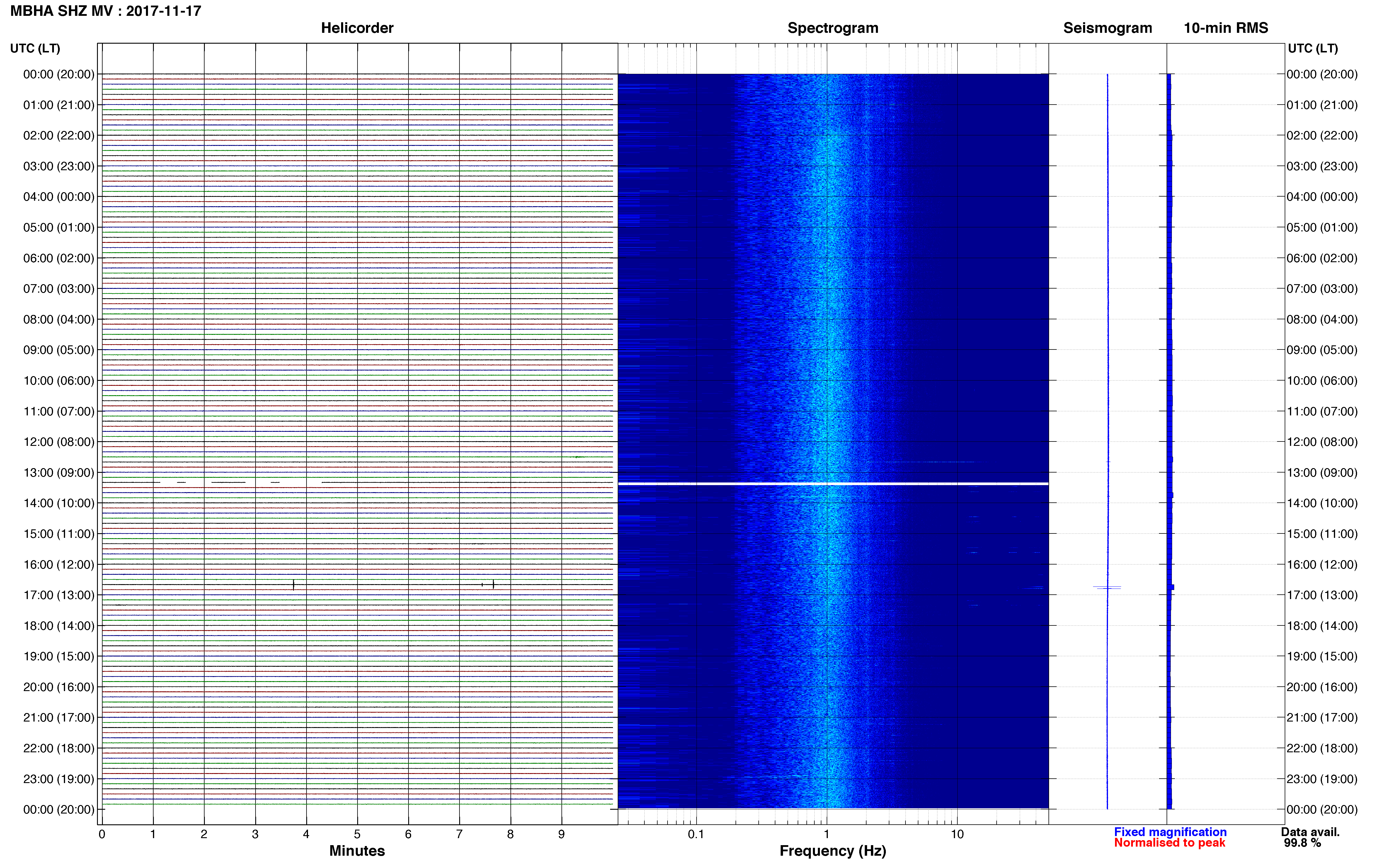Image resolution: width=1389 pixels, height=868 pixels.
Task: Click the "0.1" frequency tick label
Action: 696,834
